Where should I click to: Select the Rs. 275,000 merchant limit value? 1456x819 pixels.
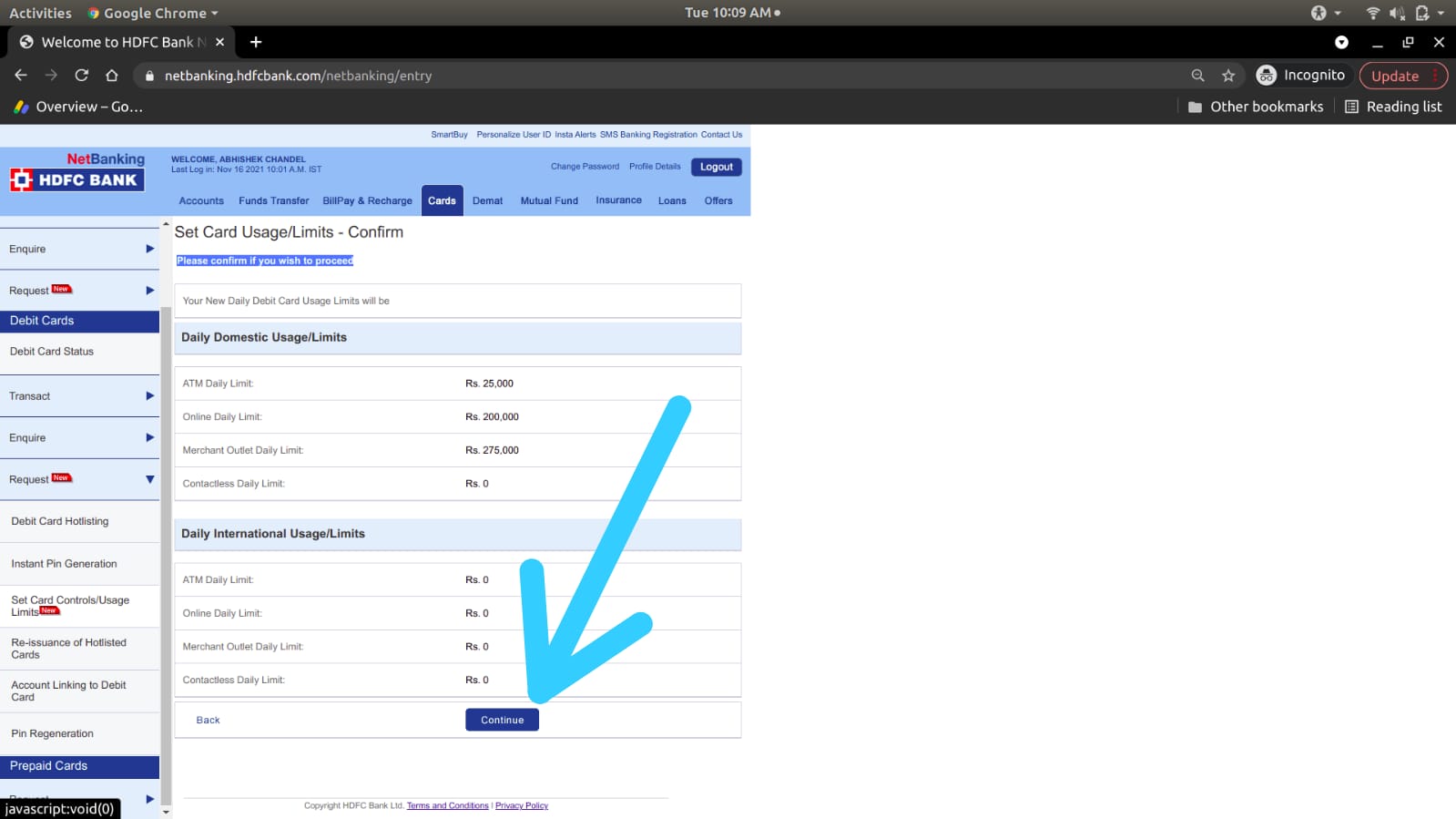(x=492, y=450)
